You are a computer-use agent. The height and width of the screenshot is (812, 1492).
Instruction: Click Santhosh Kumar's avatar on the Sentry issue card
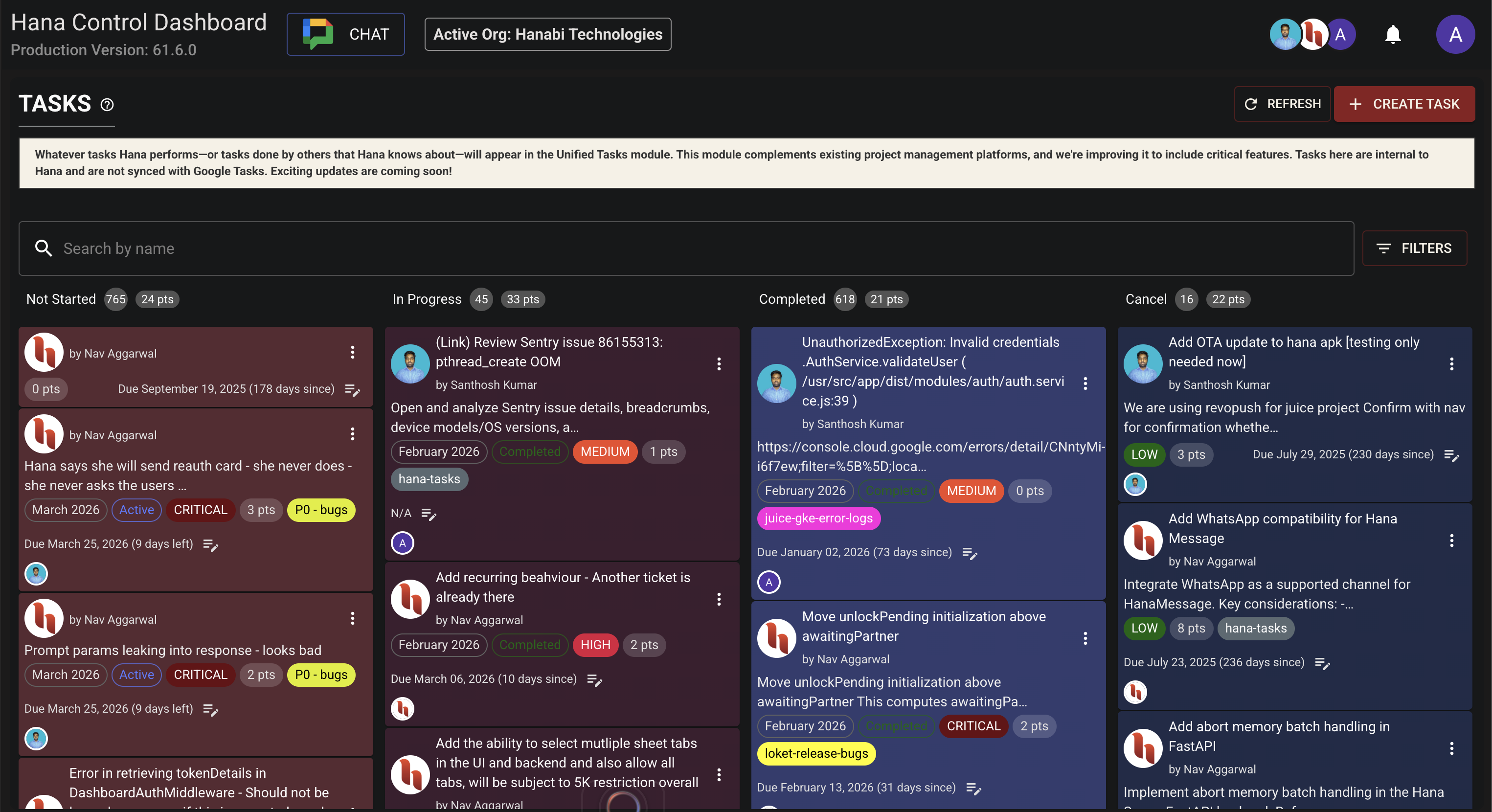click(409, 364)
